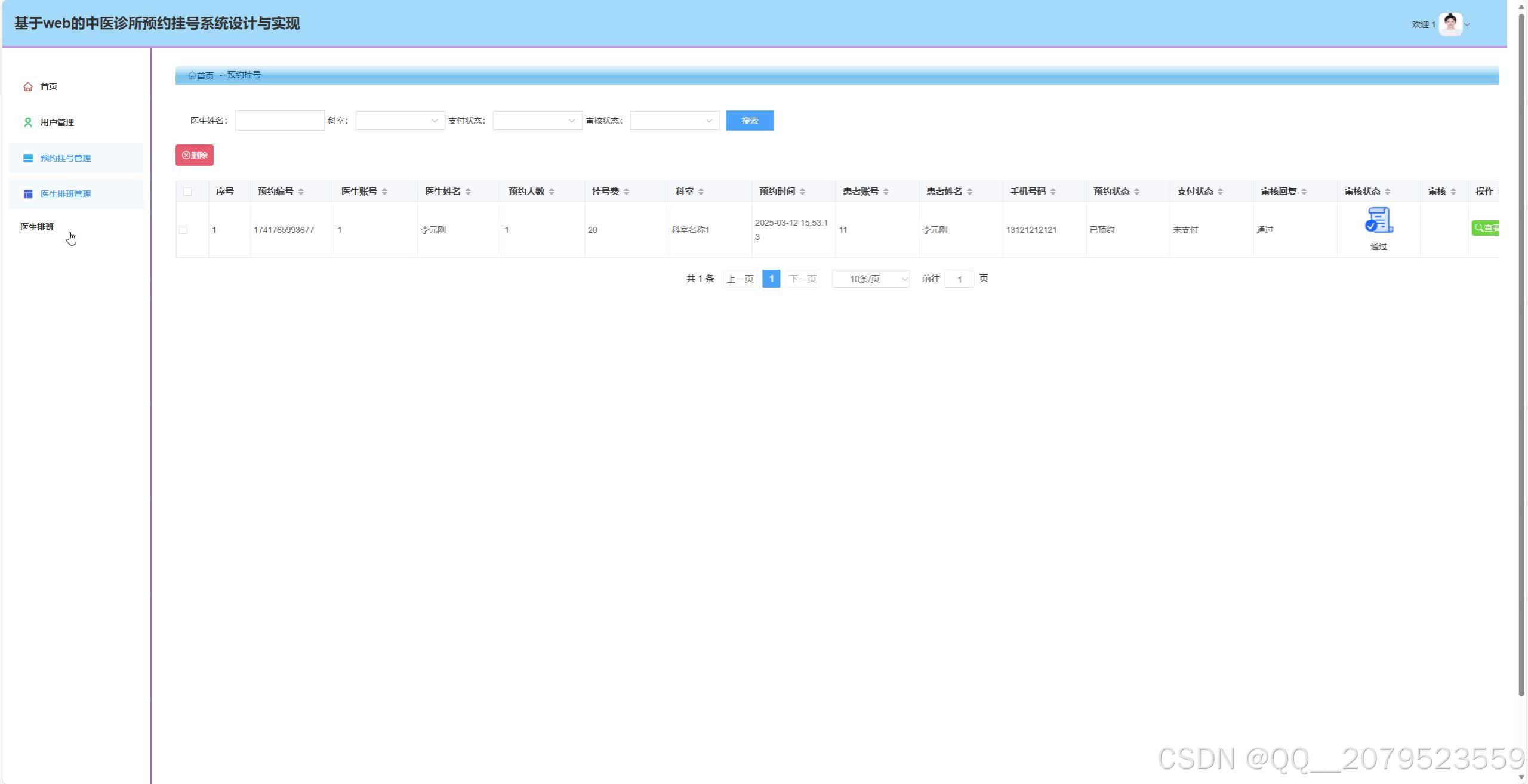Click the user avatar in the header

pos(1450,24)
